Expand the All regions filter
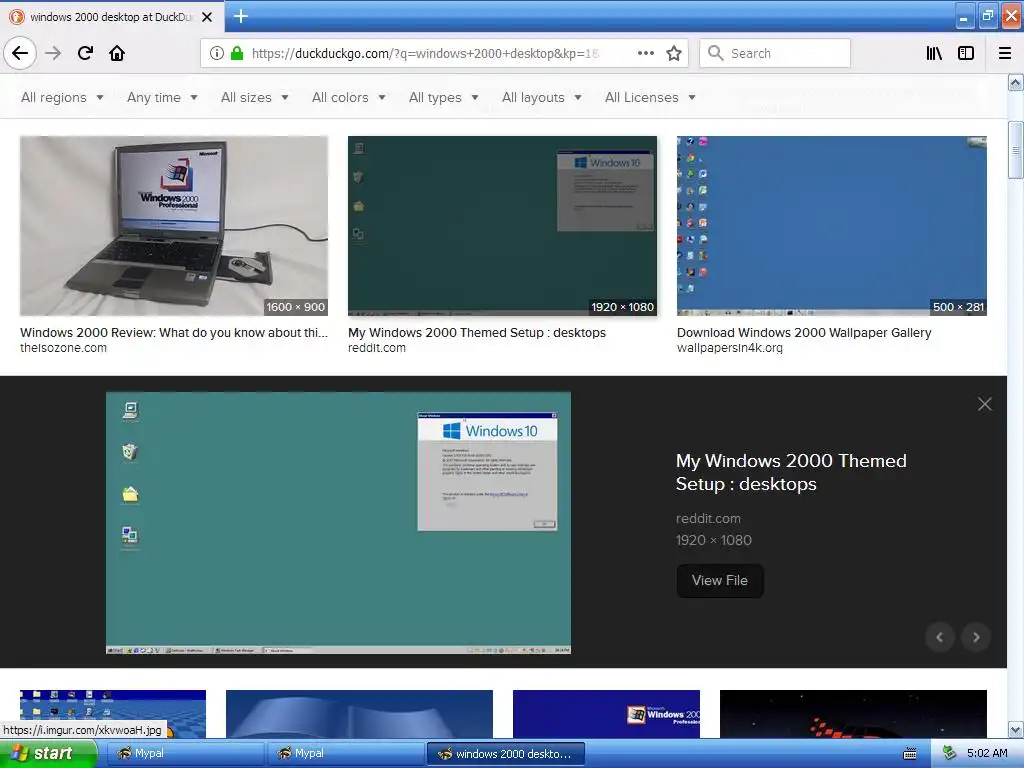The width and height of the screenshot is (1024, 768). [x=62, y=97]
